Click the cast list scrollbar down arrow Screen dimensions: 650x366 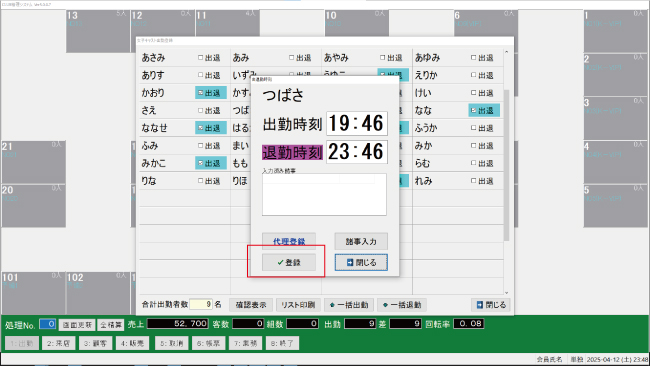(507, 293)
